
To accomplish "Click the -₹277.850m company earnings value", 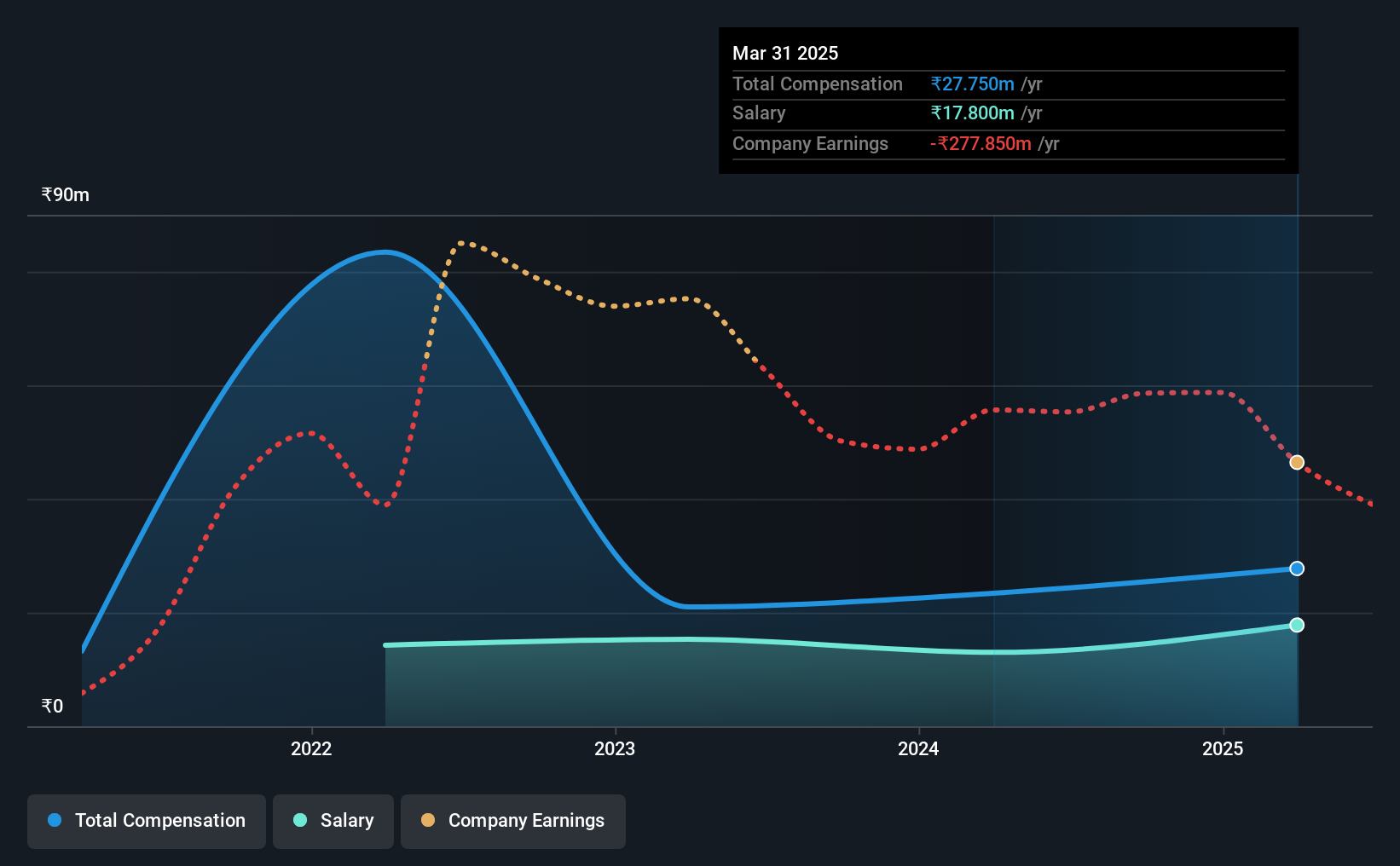I will coord(981,143).
